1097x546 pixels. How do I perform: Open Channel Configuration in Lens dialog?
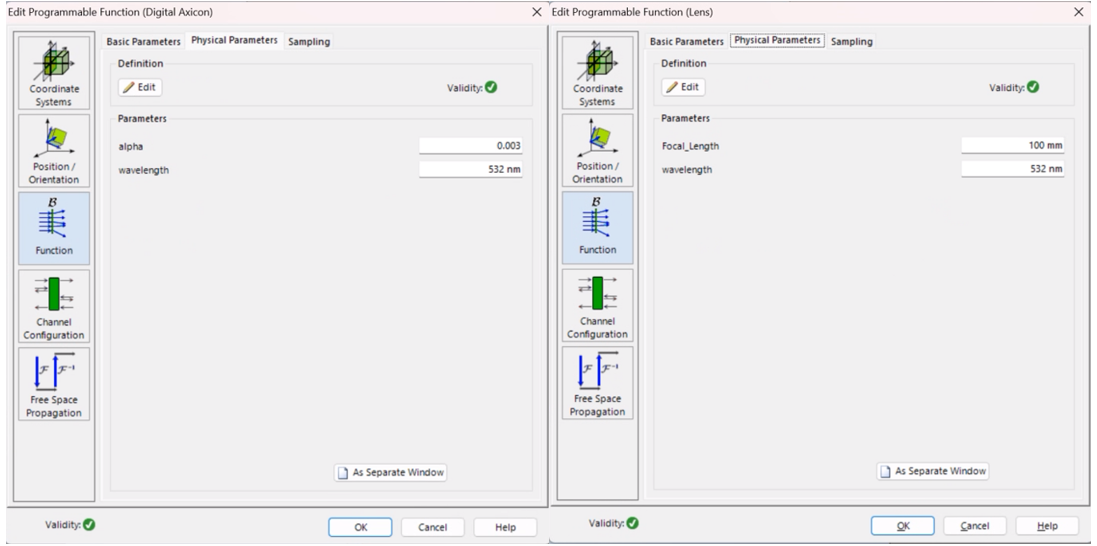pos(597,305)
